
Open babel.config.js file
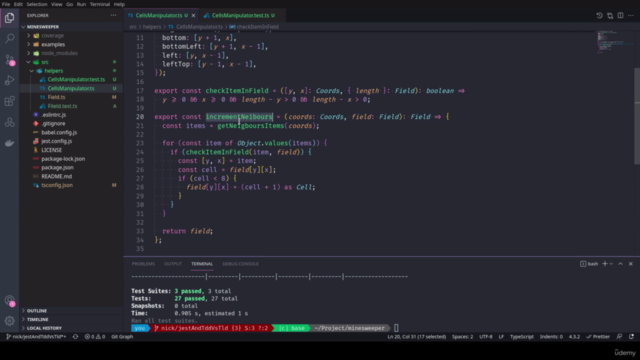coord(71,132)
